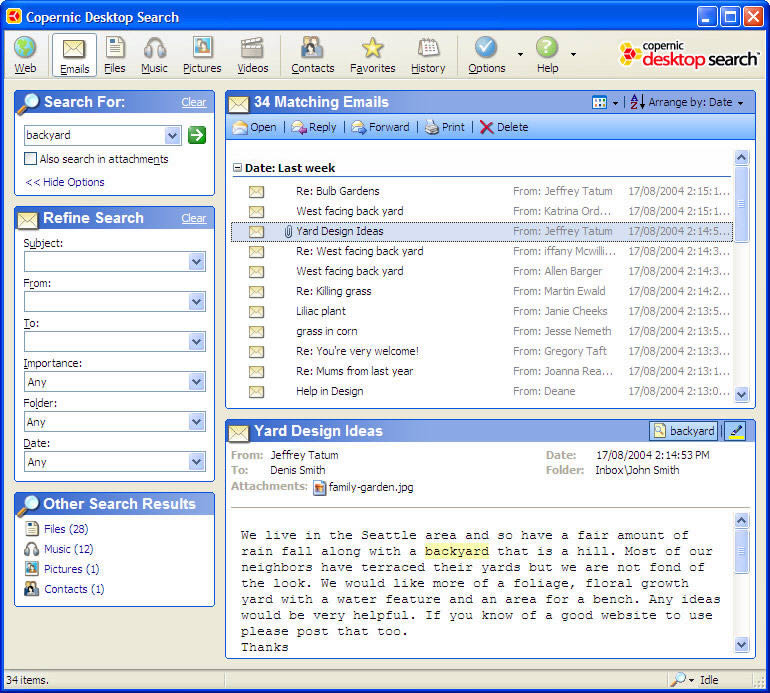The width and height of the screenshot is (770, 693).
Task: Open the view layout dropdown arrow
Action: (615, 103)
